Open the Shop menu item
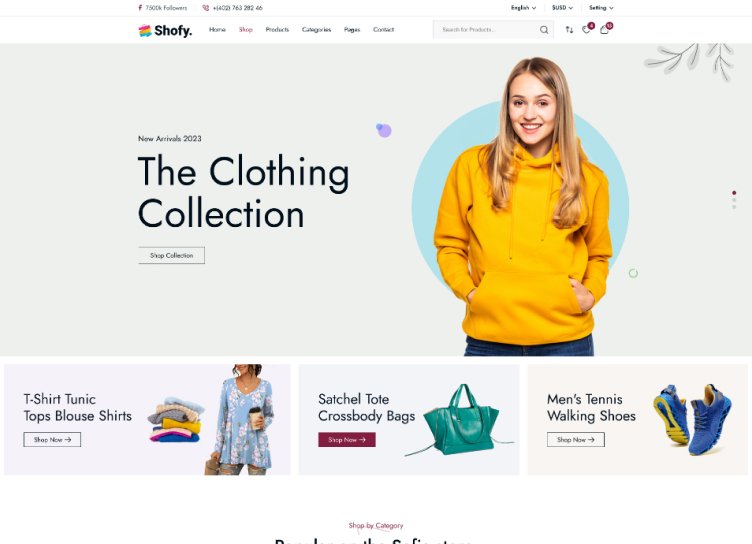The width and height of the screenshot is (752, 544). (x=246, y=30)
